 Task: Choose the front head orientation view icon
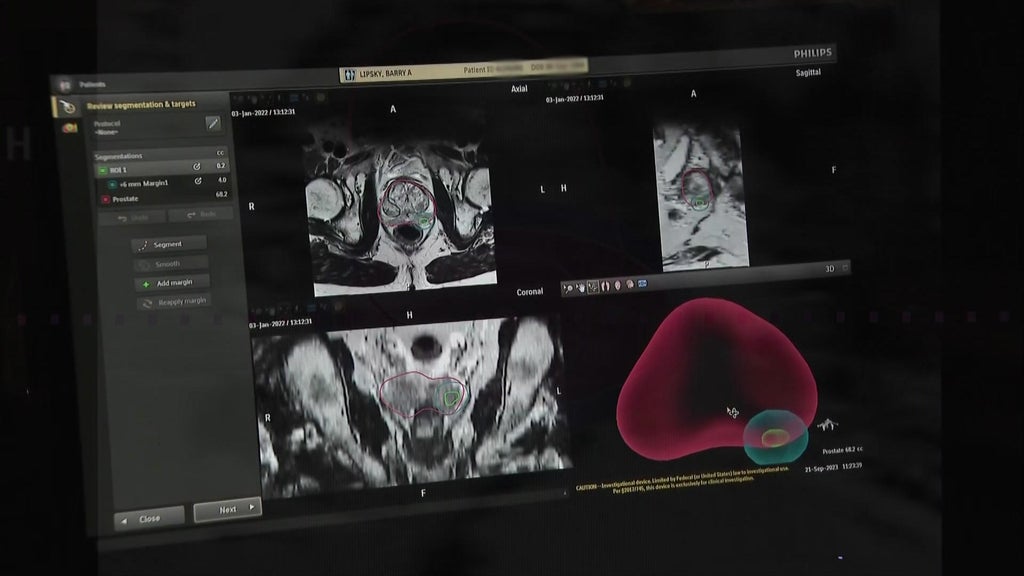coord(618,285)
